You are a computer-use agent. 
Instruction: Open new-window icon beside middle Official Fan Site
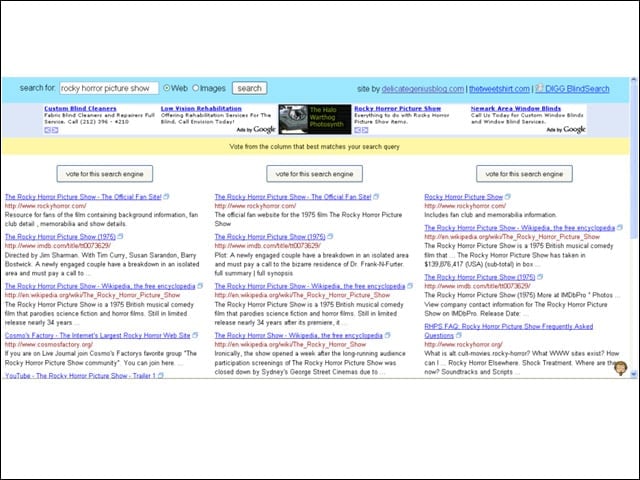click(376, 196)
